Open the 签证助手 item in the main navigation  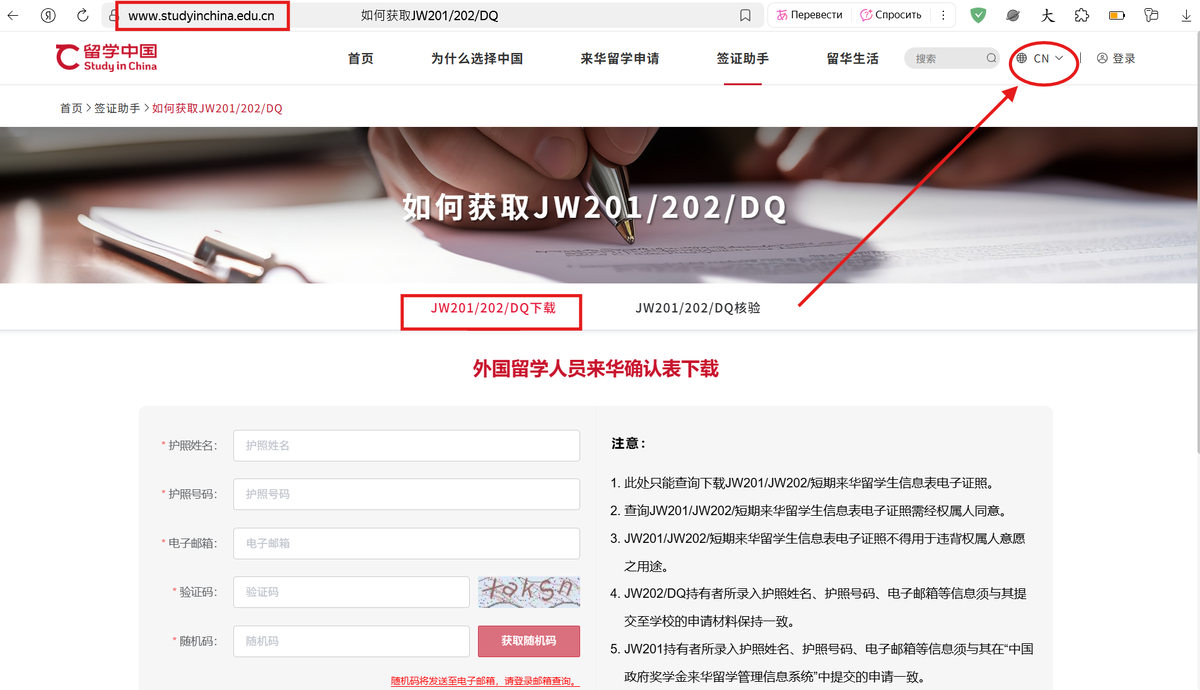point(743,58)
